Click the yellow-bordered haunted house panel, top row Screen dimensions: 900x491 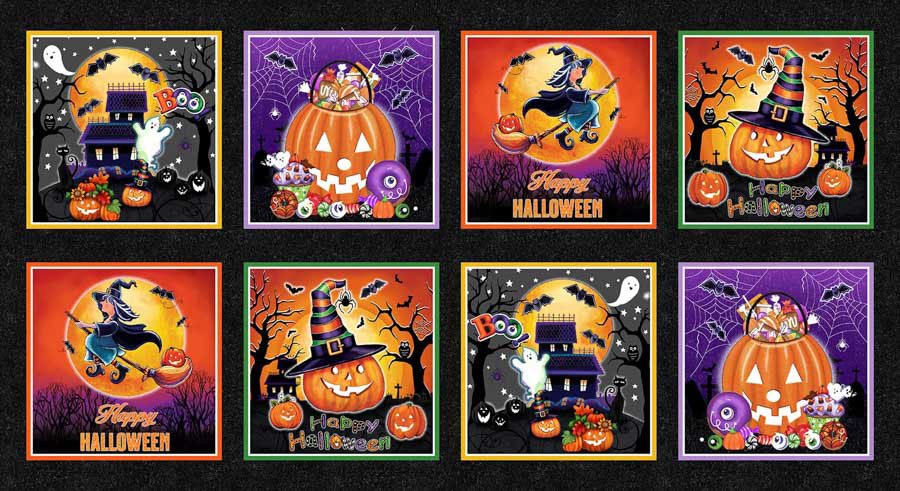[x=124, y=130]
